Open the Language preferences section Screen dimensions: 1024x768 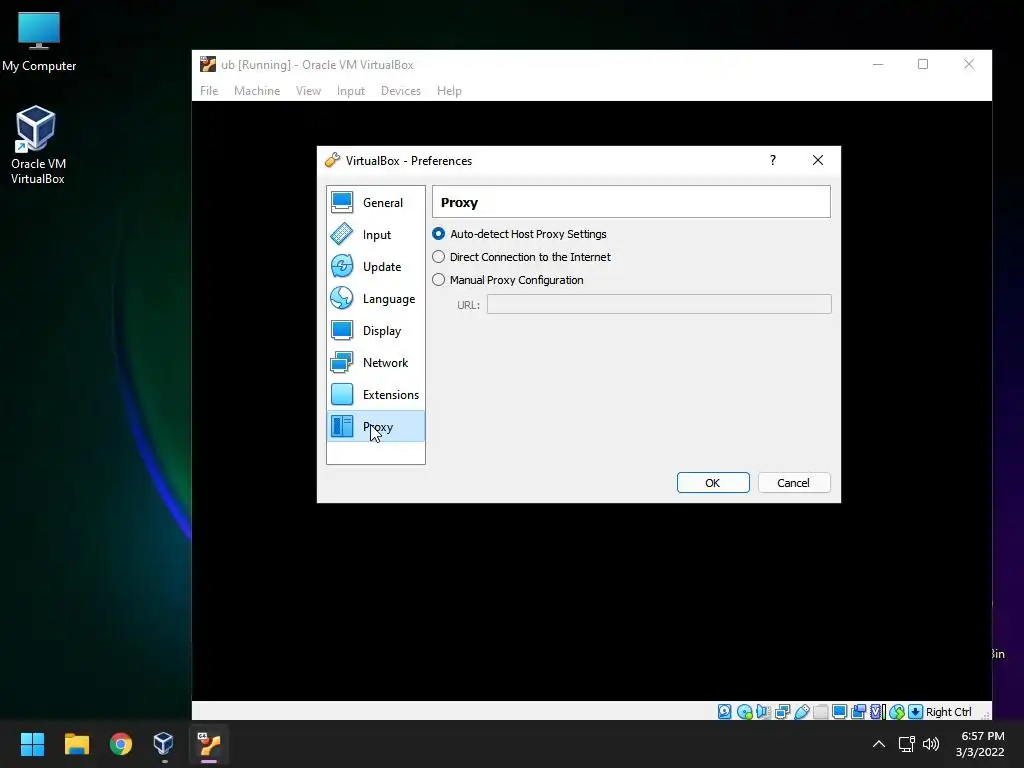[x=376, y=298]
